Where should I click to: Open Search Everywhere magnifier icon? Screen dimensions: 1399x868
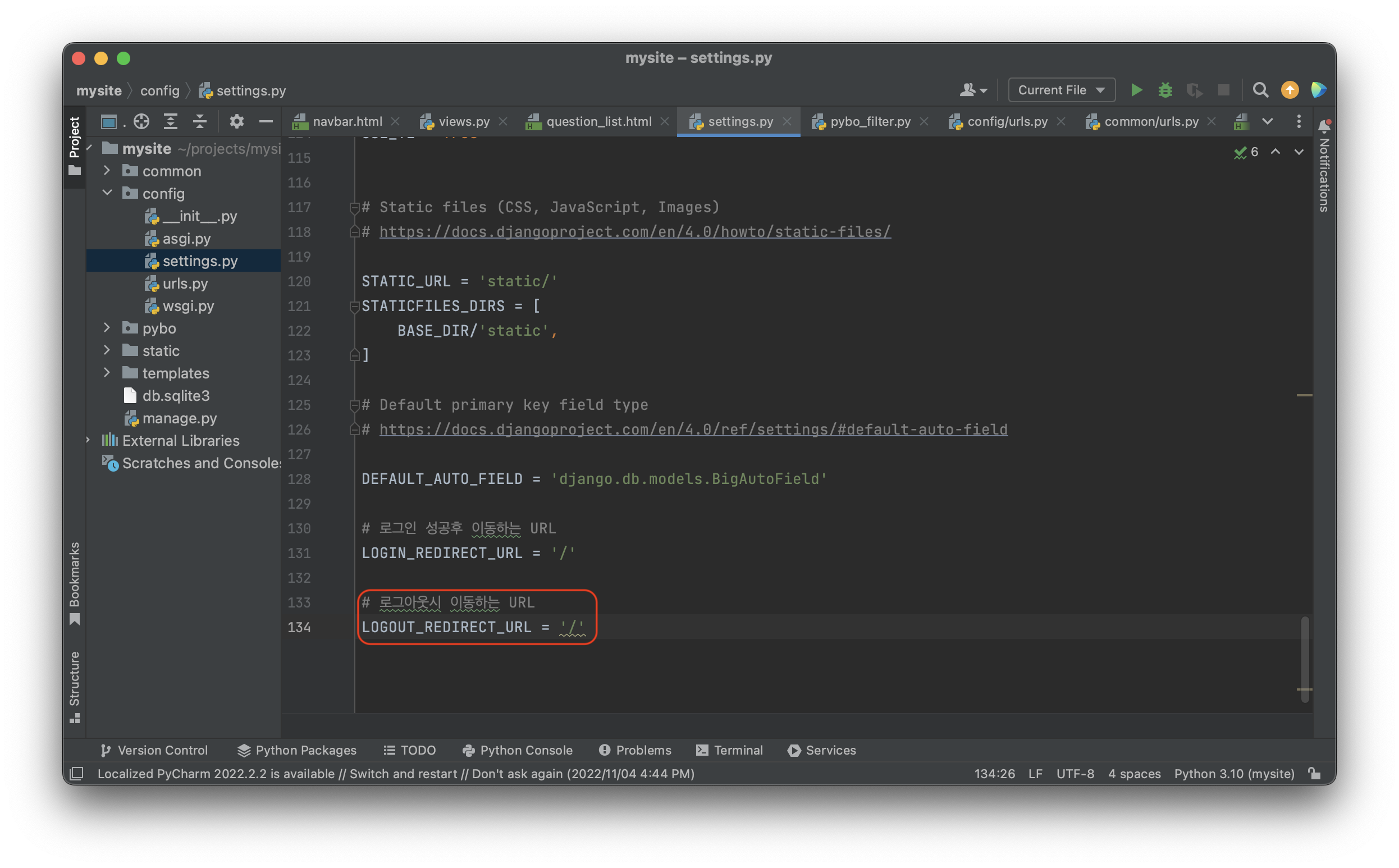(x=1260, y=90)
